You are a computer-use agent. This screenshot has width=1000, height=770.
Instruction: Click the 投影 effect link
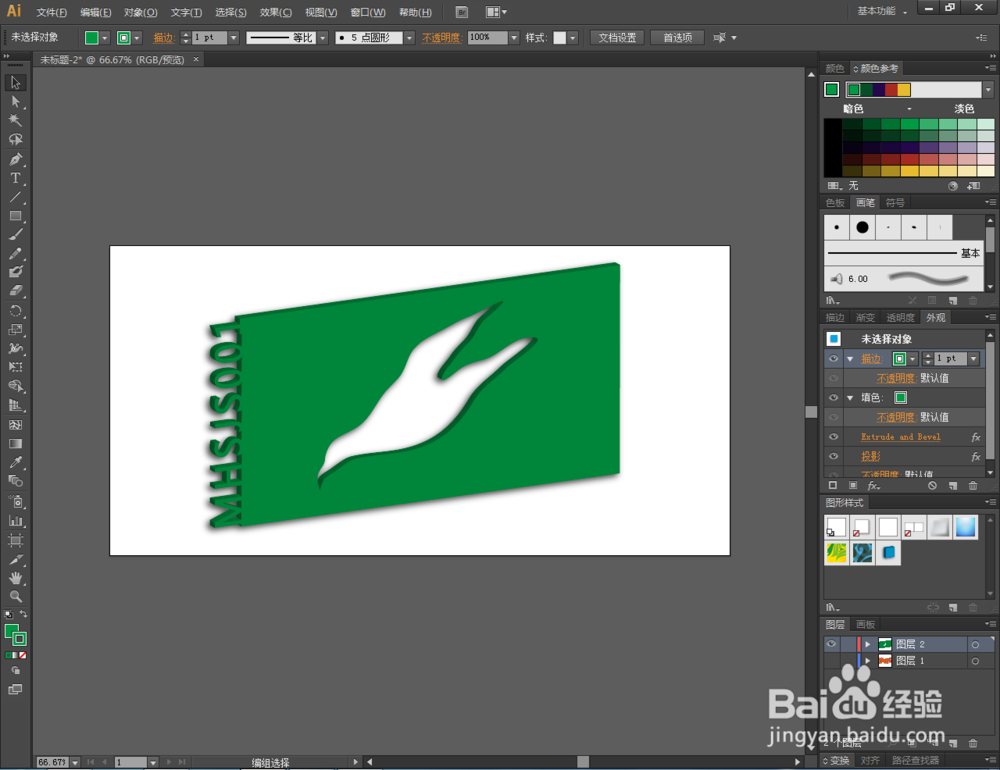coord(871,457)
